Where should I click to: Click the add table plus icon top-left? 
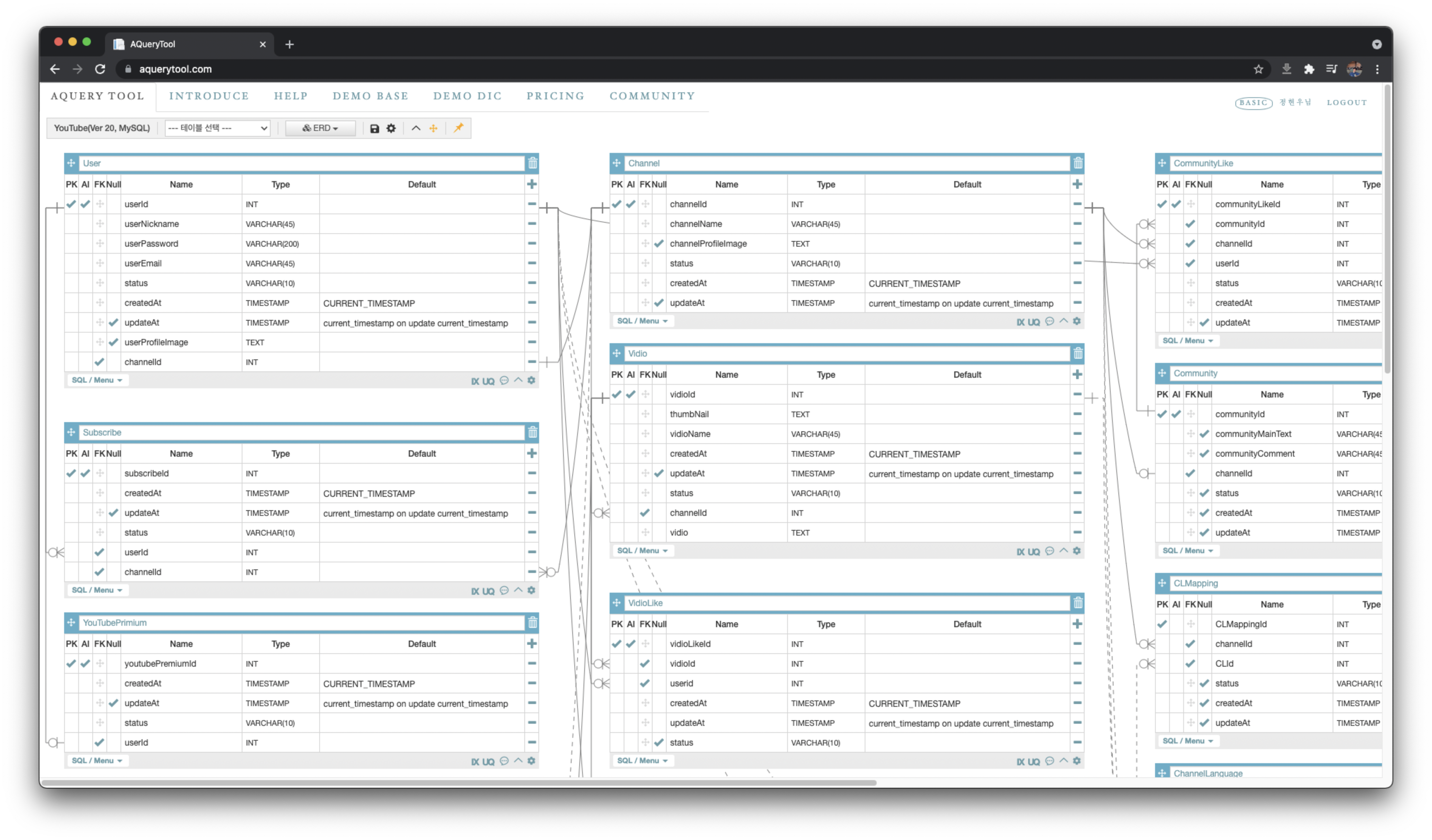[71, 163]
